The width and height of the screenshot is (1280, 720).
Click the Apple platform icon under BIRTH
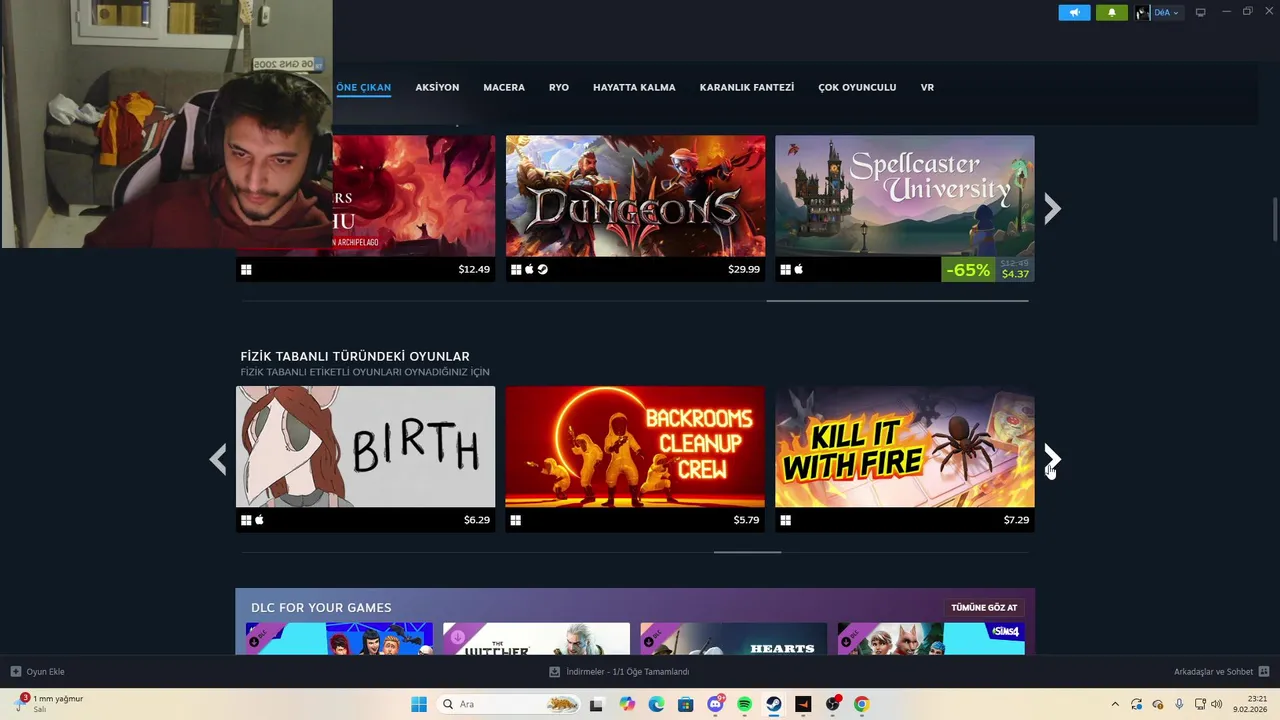[x=259, y=520]
